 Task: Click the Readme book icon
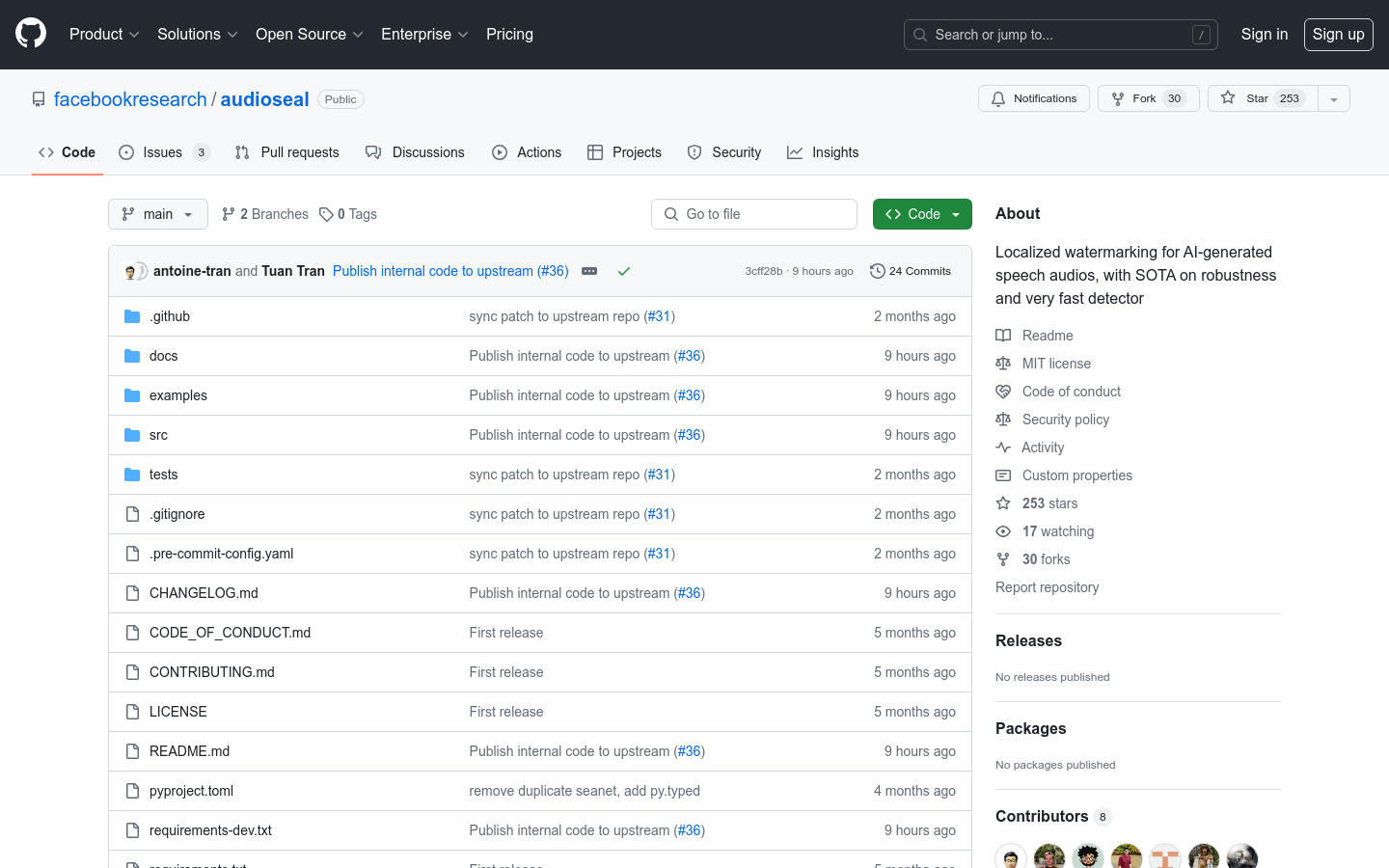[x=1003, y=336]
